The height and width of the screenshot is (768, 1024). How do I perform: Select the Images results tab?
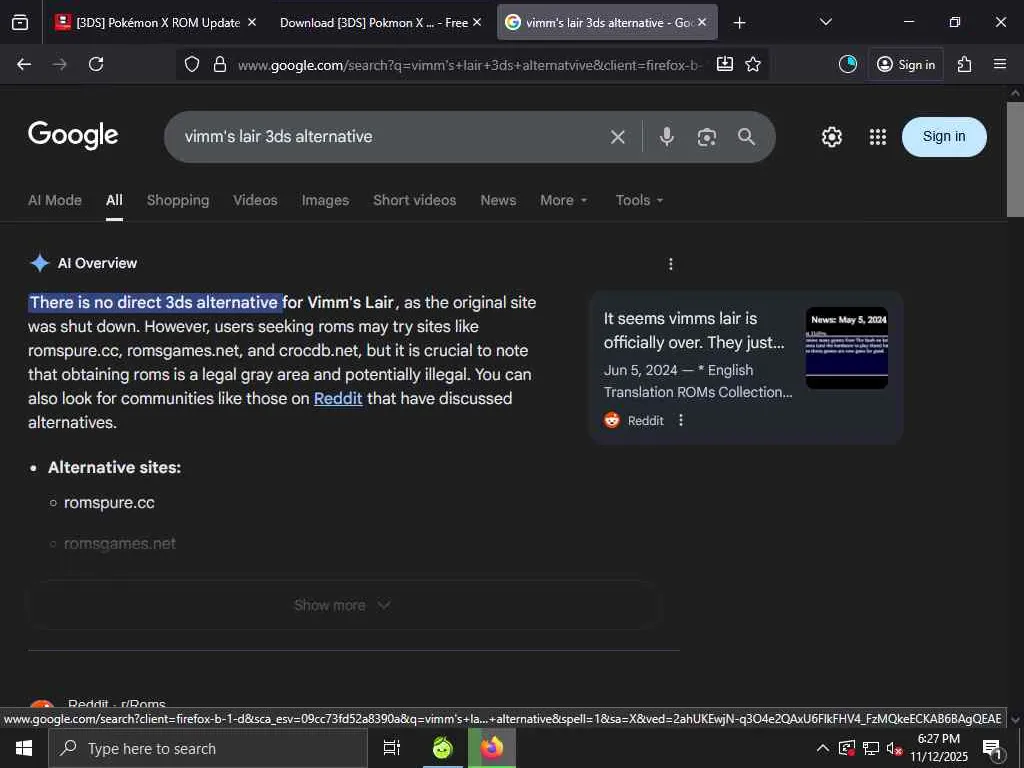point(325,200)
